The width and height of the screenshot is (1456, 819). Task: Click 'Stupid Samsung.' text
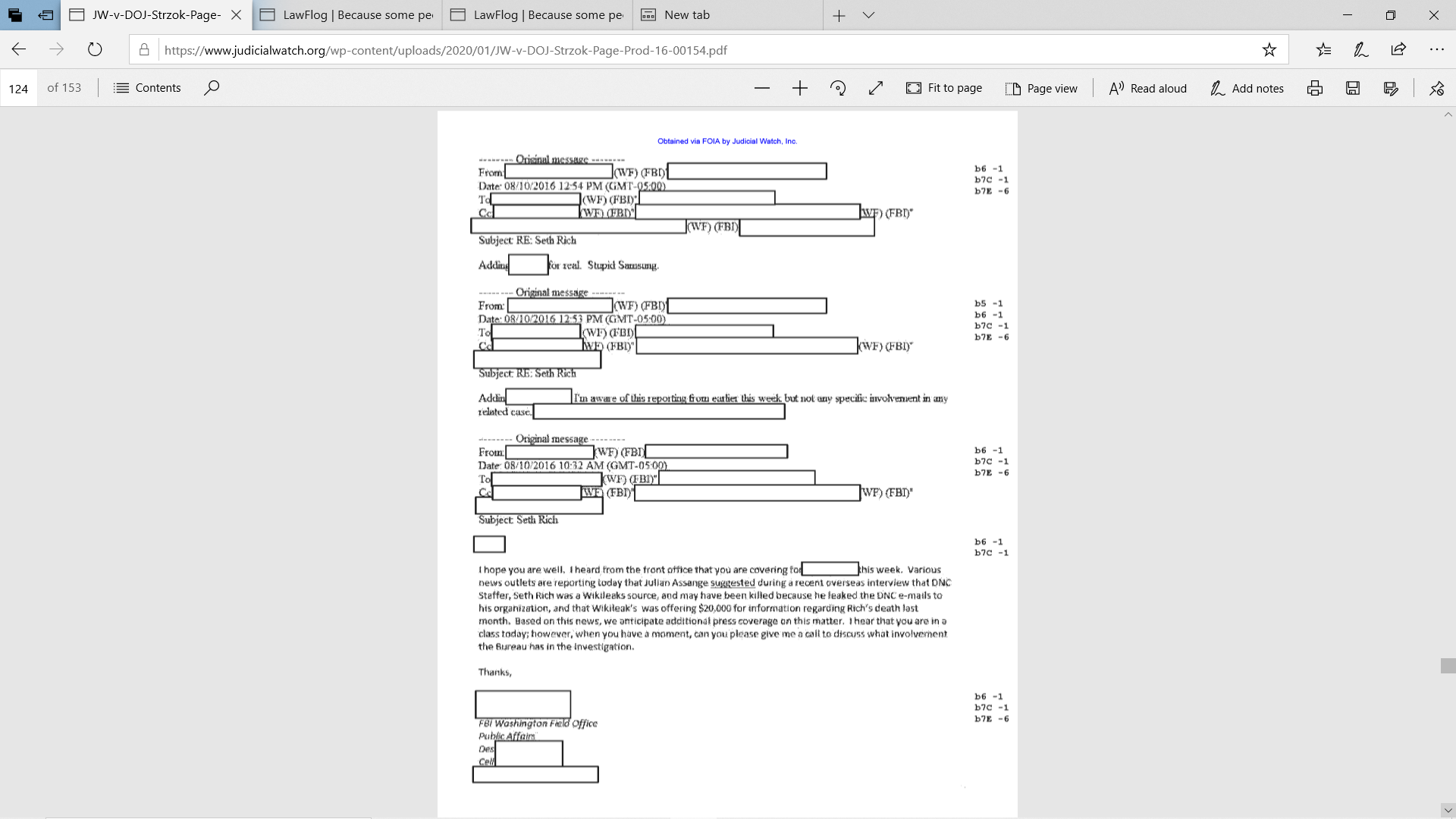(623, 265)
